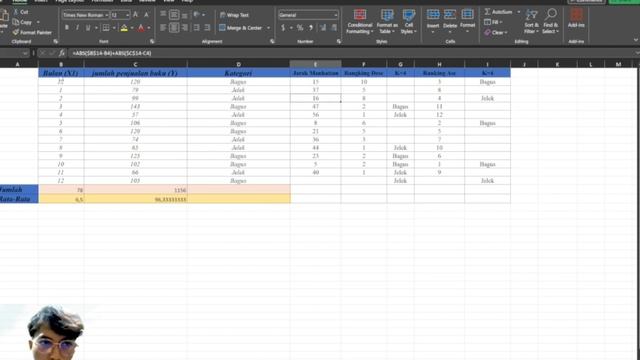The height and width of the screenshot is (360, 640).
Task: Open the AutoSum dropdown arrow
Action: coord(518,12)
